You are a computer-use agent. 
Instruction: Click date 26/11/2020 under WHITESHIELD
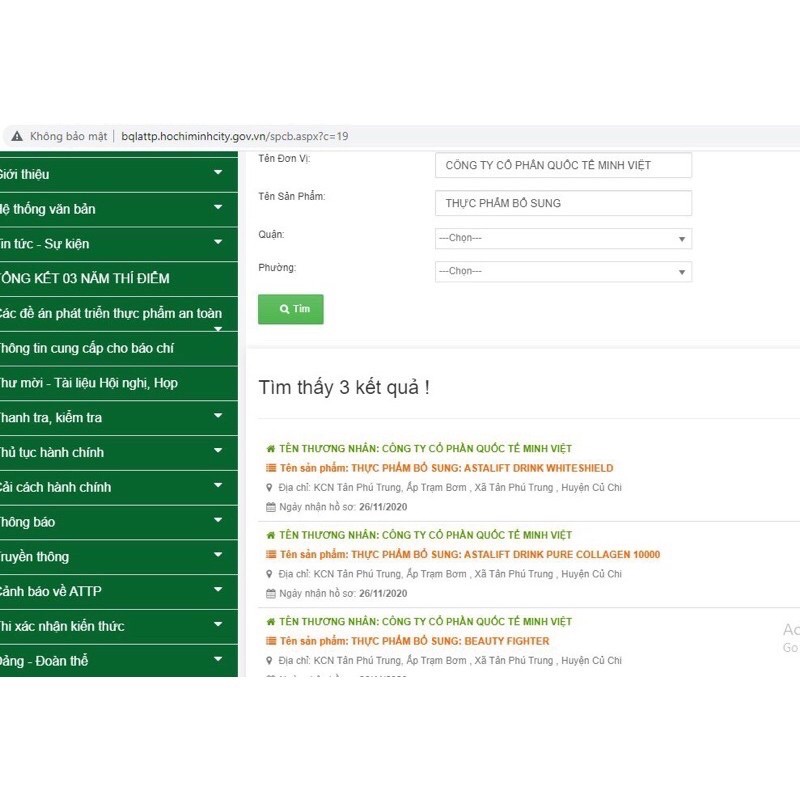[383, 507]
